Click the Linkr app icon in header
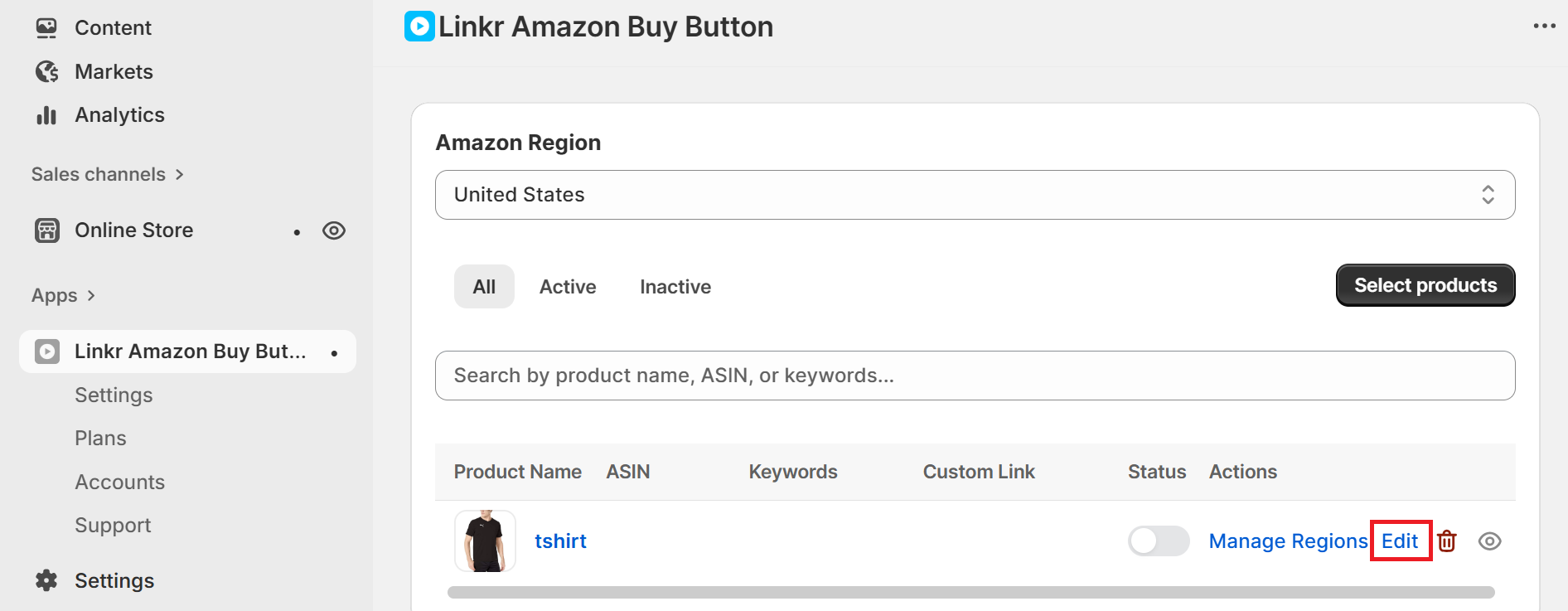Viewport: 1568px width, 611px height. pyautogui.click(x=419, y=27)
